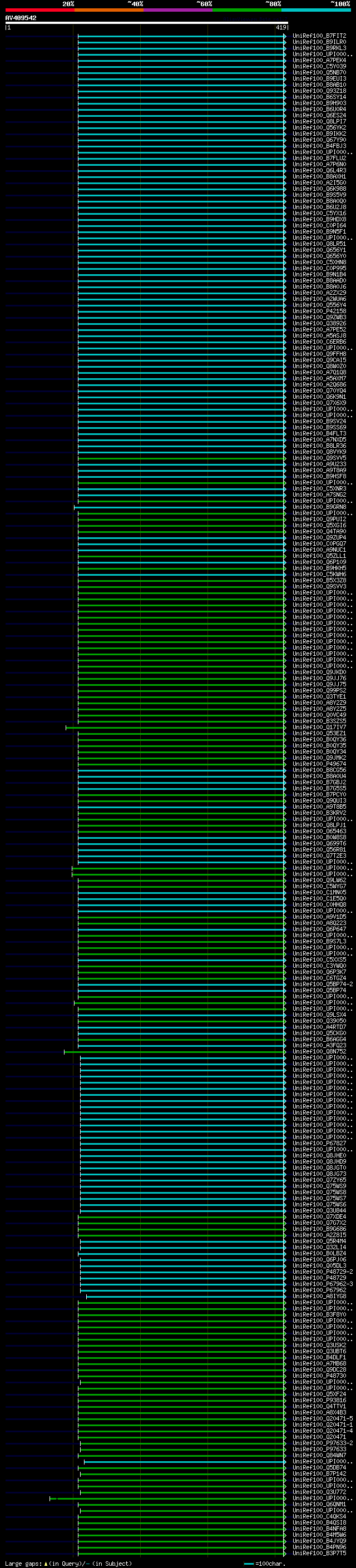Click the UniRef100_Q9JKD0 label

319,672
